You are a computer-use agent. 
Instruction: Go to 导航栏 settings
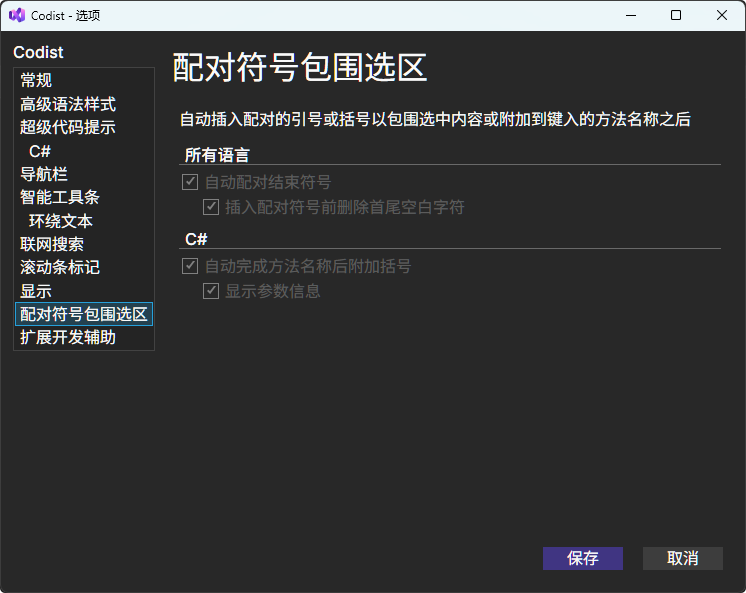44,174
